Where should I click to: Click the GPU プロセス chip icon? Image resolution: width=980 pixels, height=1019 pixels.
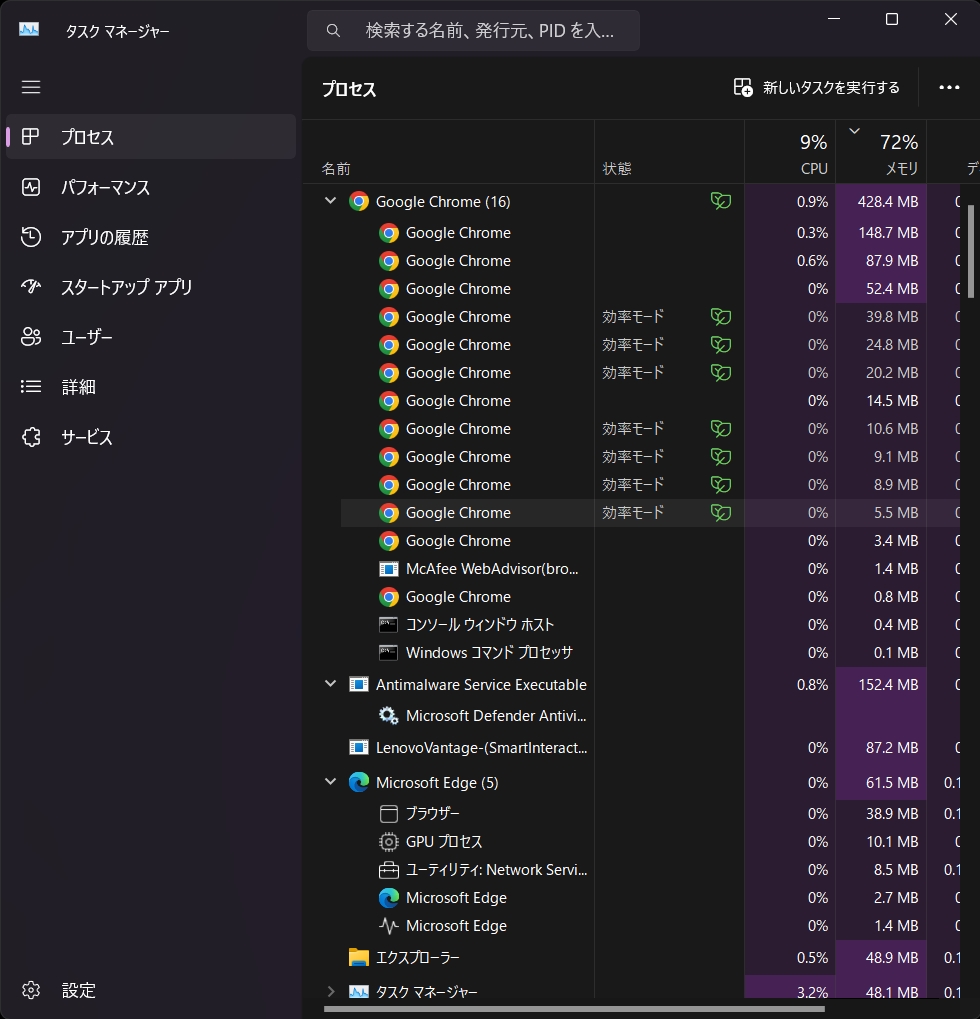tap(389, 842)
